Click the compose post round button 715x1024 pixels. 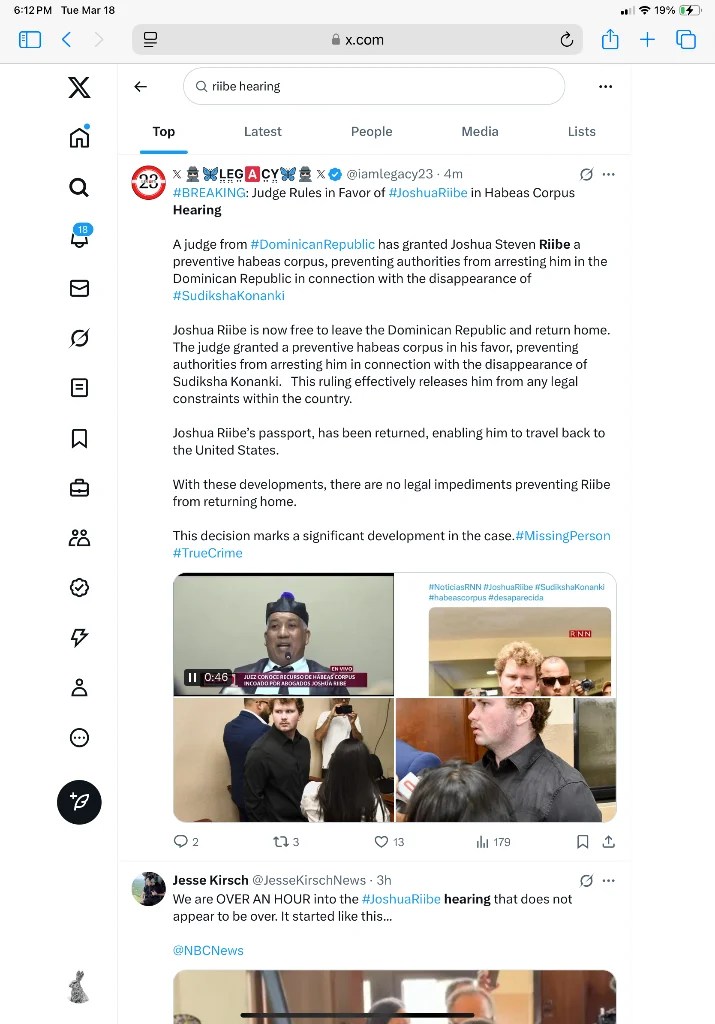tap(79, 802)
